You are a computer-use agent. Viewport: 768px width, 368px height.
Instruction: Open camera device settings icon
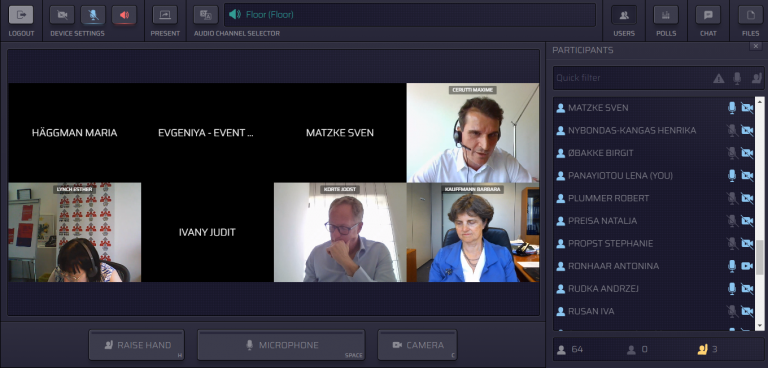(62, 15)
